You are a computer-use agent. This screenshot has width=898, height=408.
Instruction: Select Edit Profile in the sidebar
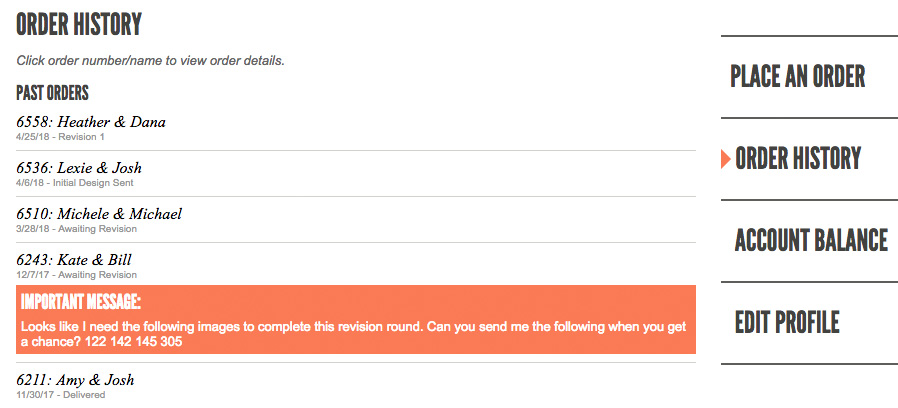click(x=787, y=323)
